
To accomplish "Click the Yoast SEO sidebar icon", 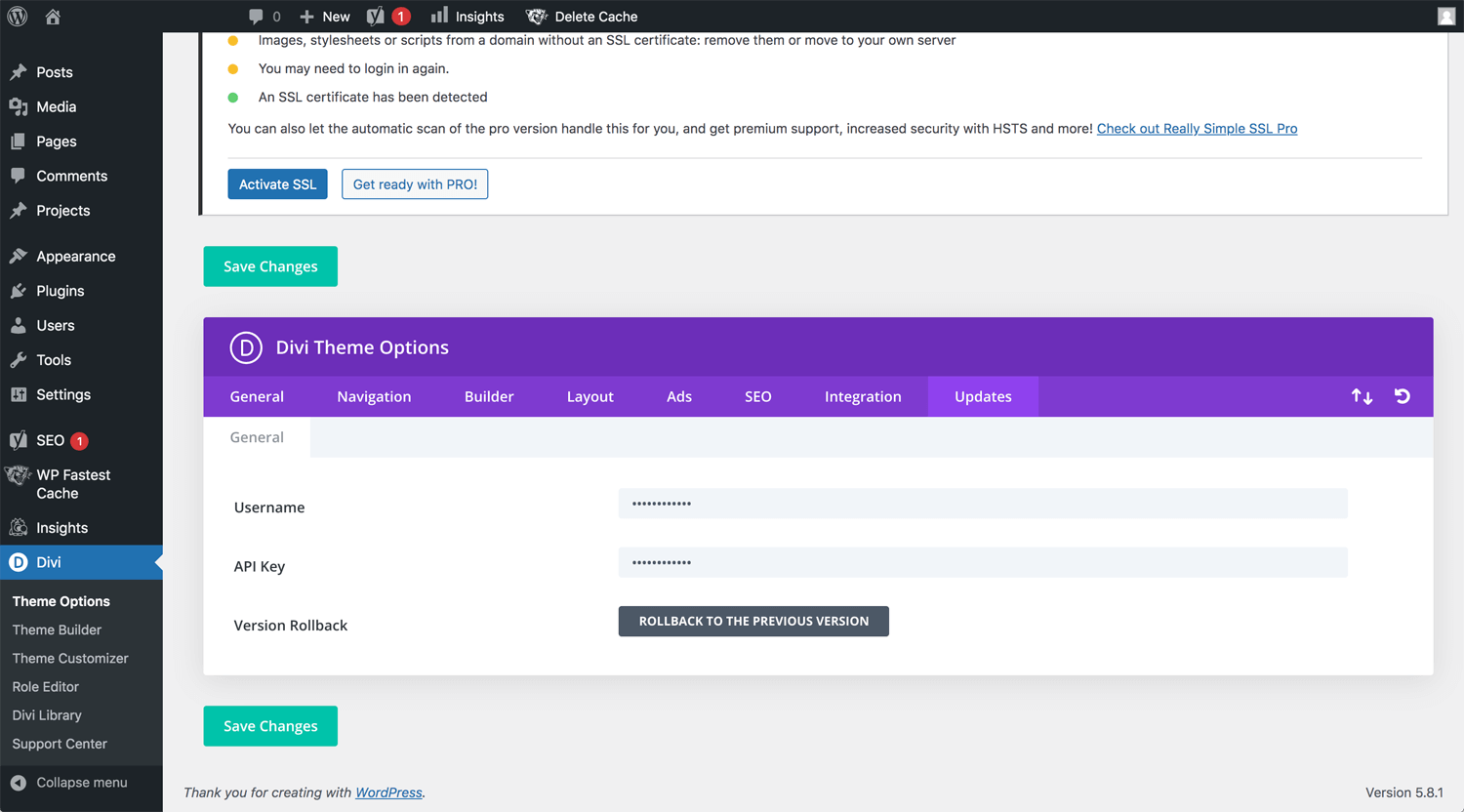I will [19, 440].
